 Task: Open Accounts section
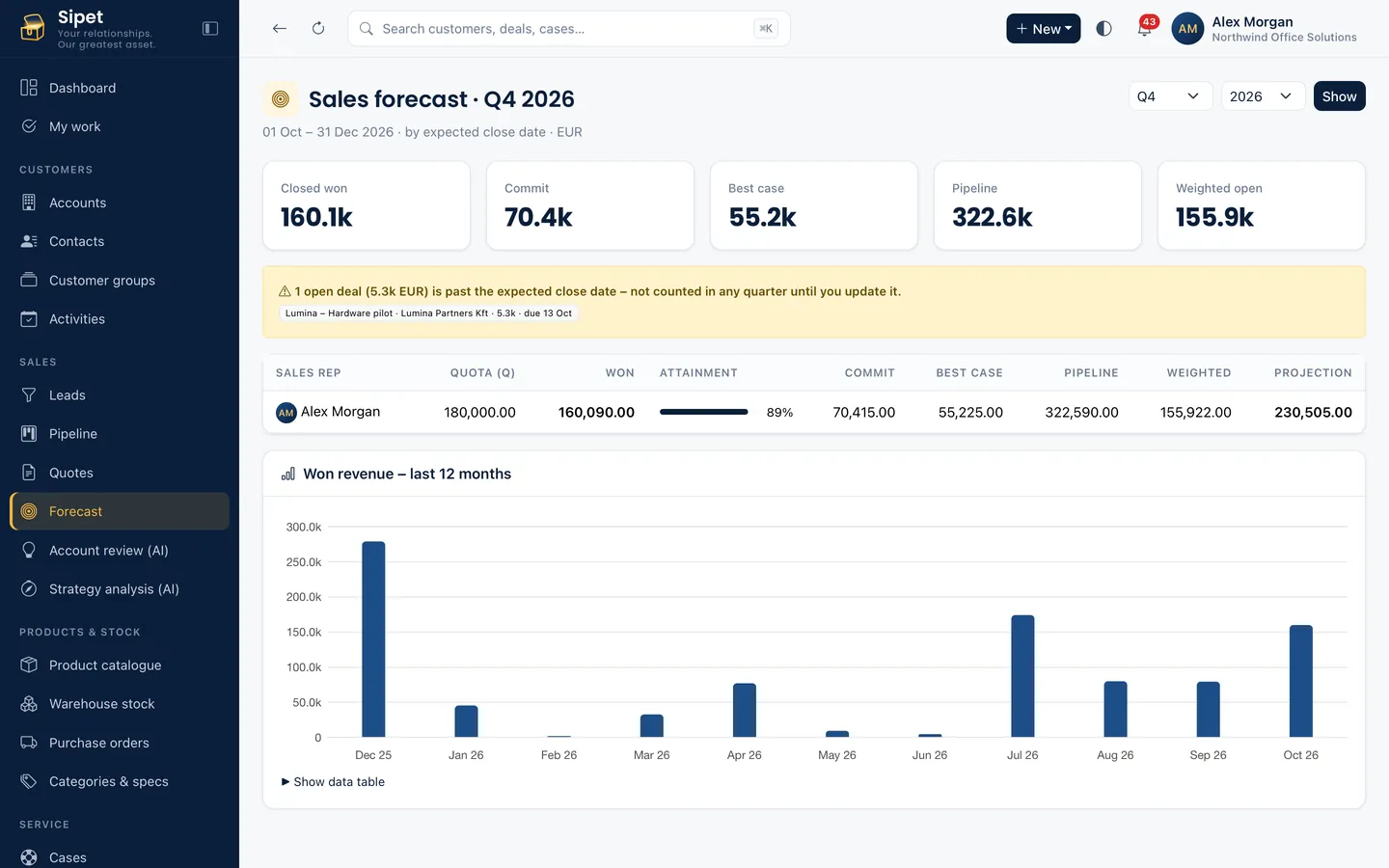point(120,203)
